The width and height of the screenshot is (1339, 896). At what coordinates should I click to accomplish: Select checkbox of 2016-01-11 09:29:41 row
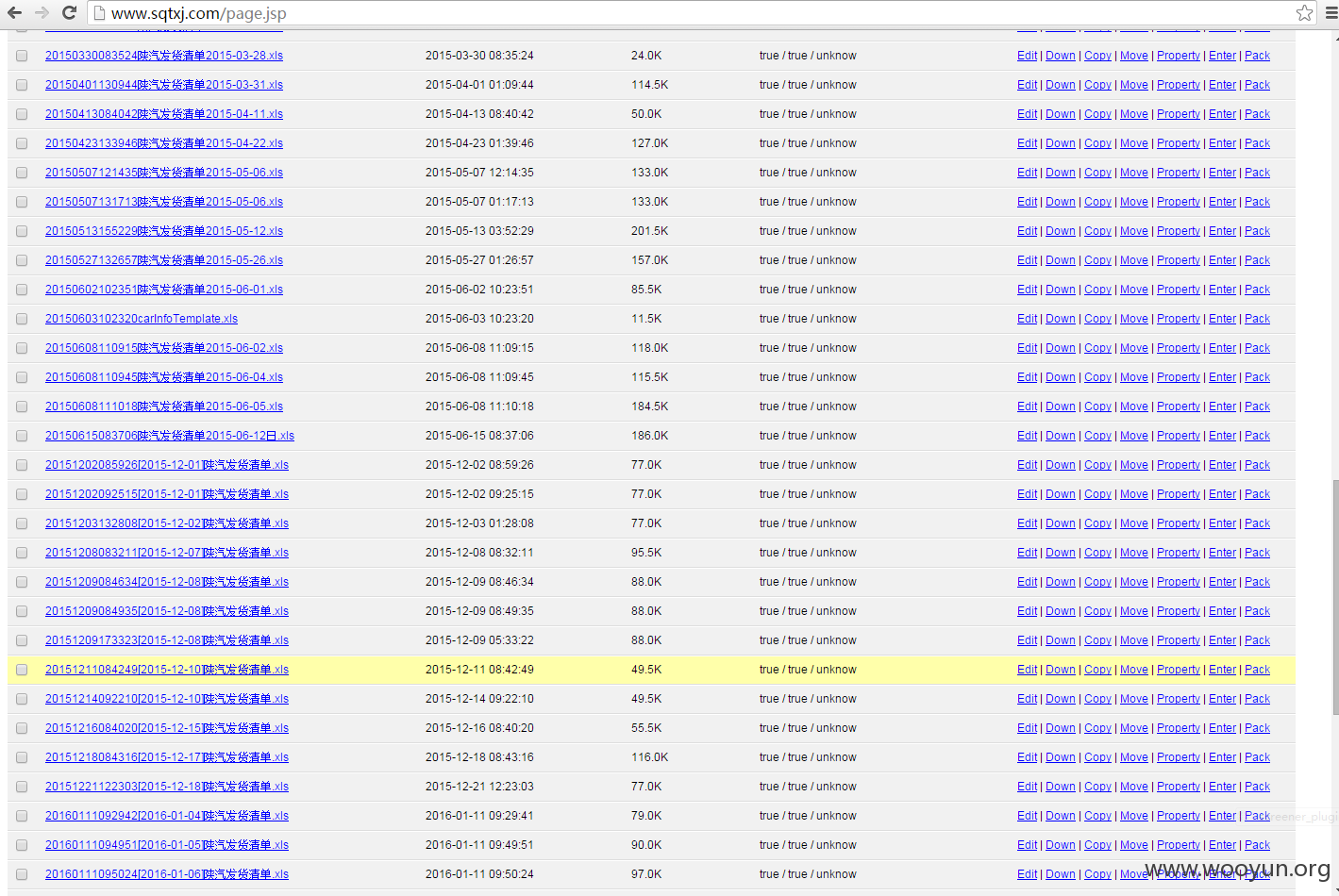[22, 816]
